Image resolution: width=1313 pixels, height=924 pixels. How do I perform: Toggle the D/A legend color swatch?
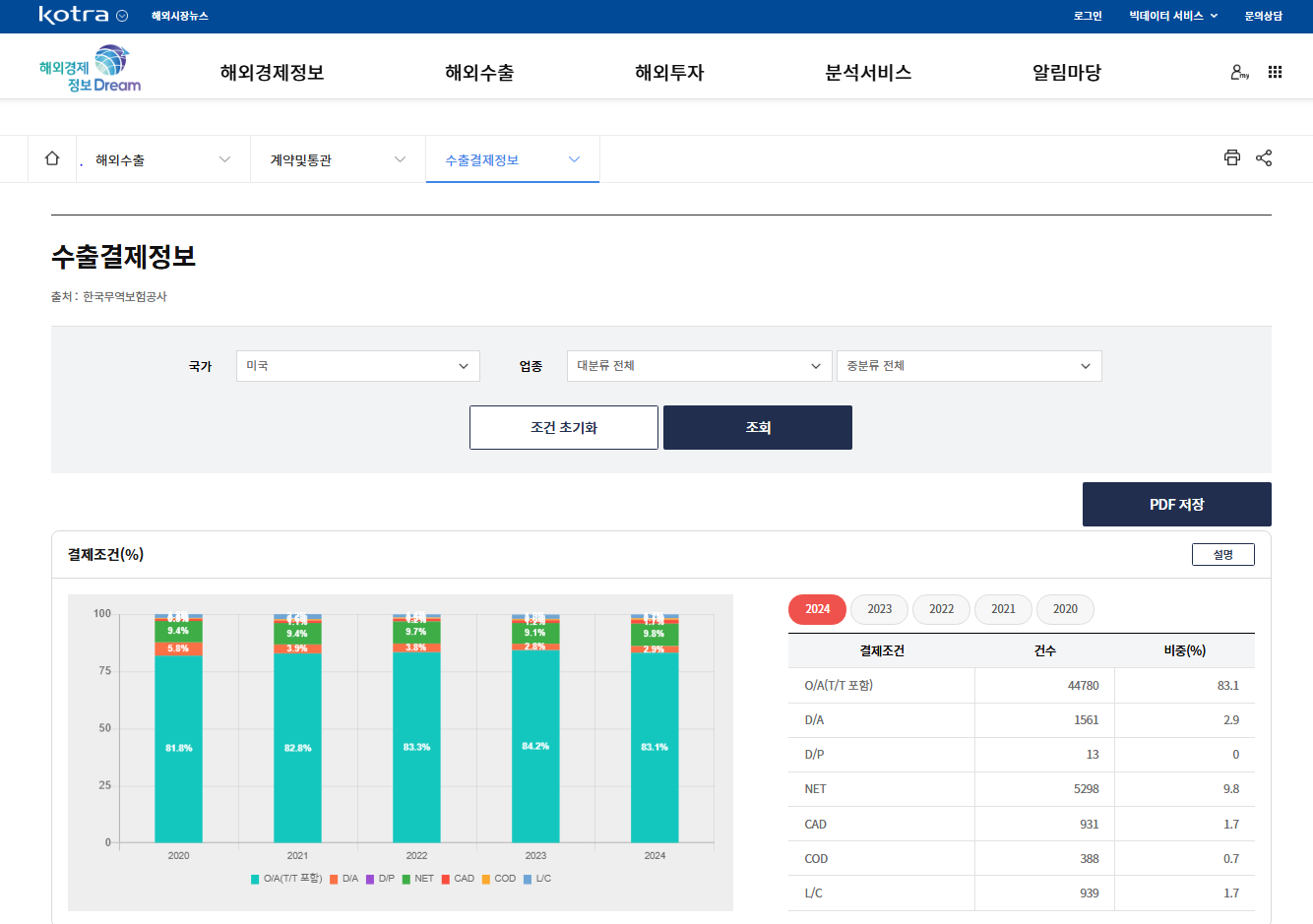(335, 879)
